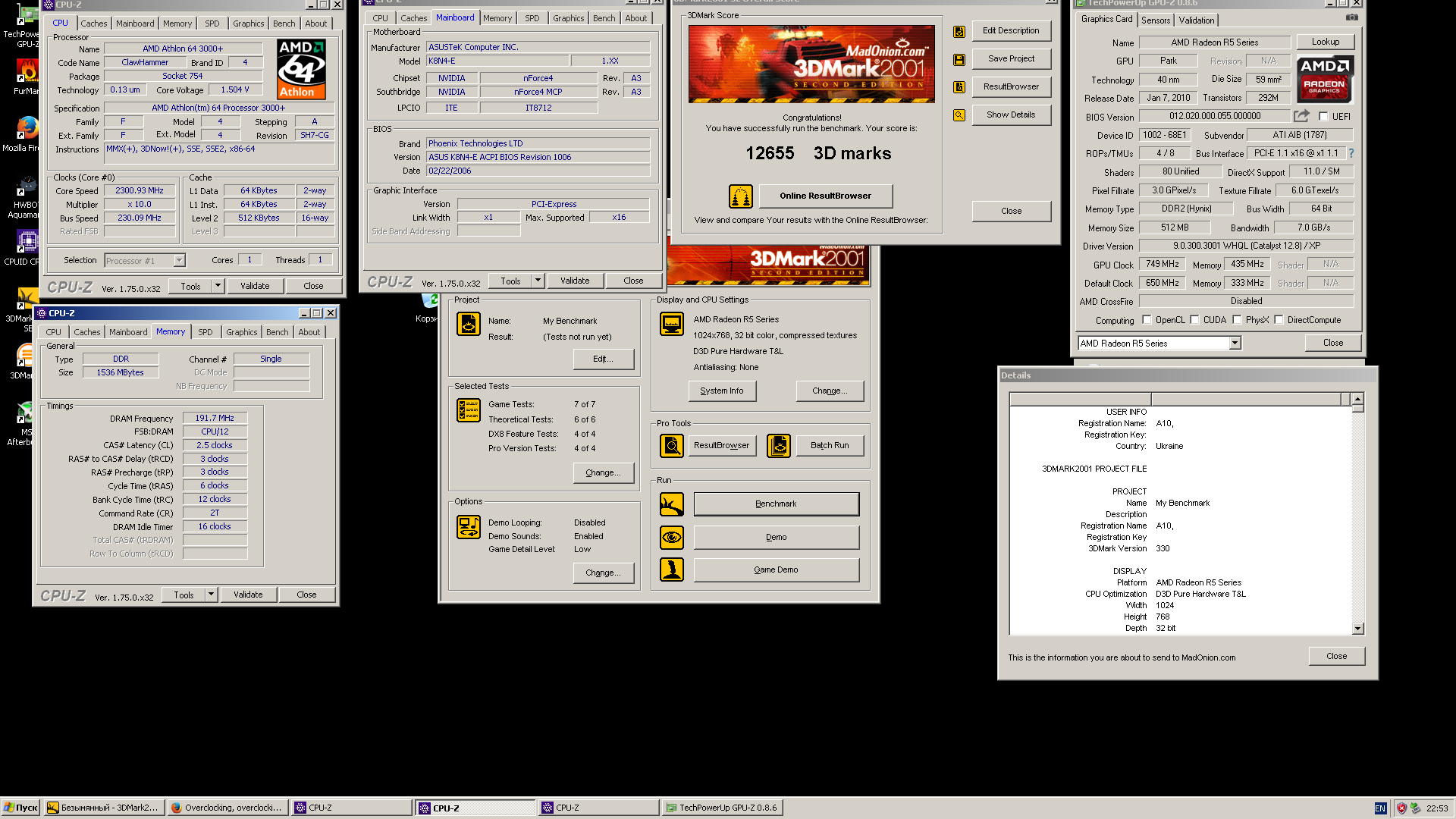Click the Online ResultBrowser people icon

pyautogui.click(x=740, y=196)
